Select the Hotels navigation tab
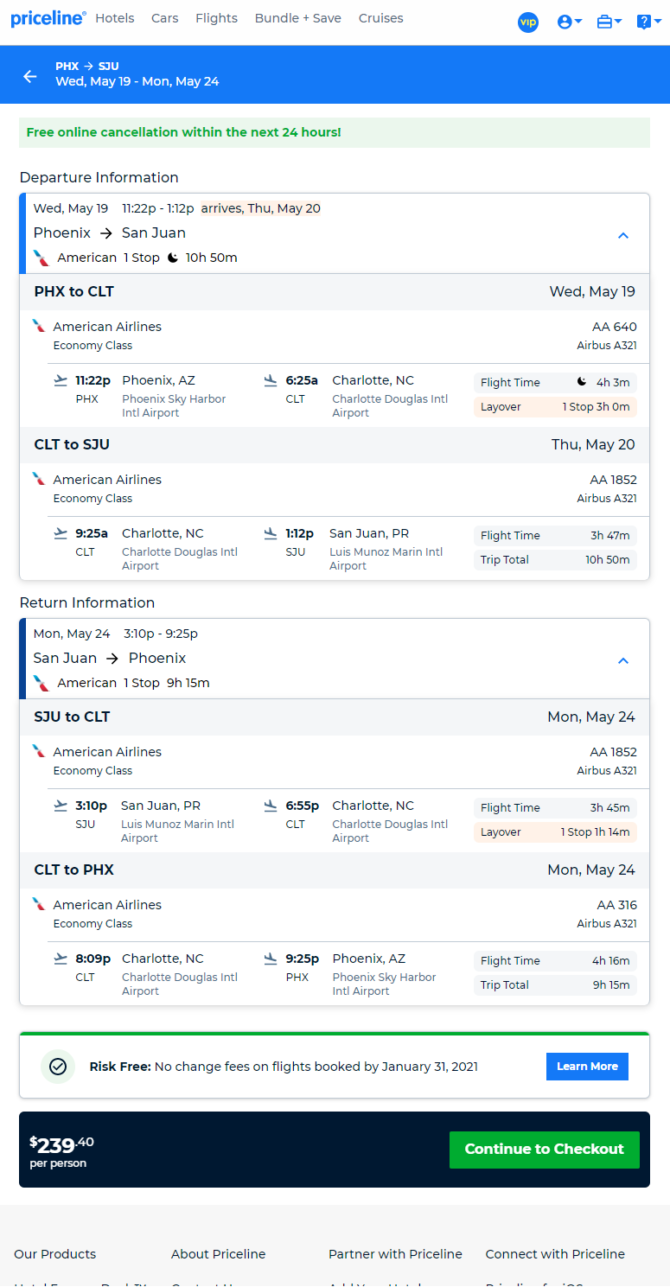Image resolution: width=670 pixels, height=1287 pixels. click(x=115, y=18)
